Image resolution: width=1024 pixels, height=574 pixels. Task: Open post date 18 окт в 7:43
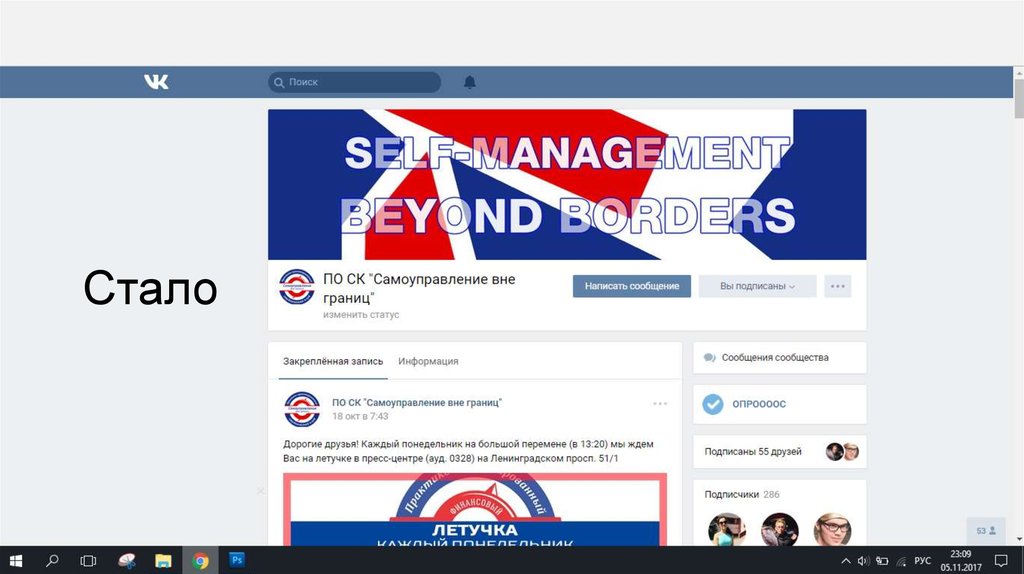coord(360,416)
